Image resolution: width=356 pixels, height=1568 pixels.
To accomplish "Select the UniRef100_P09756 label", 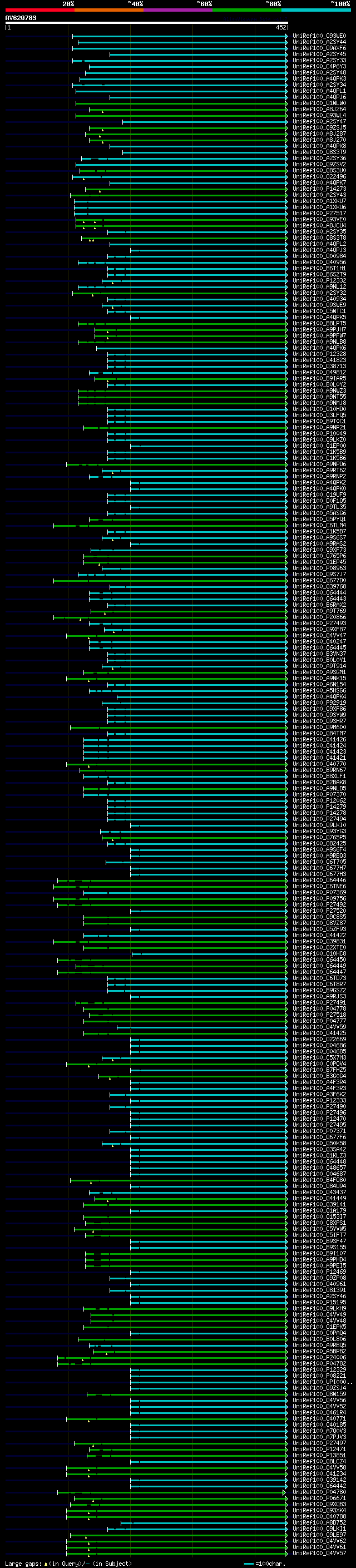I will click(319, 898).
